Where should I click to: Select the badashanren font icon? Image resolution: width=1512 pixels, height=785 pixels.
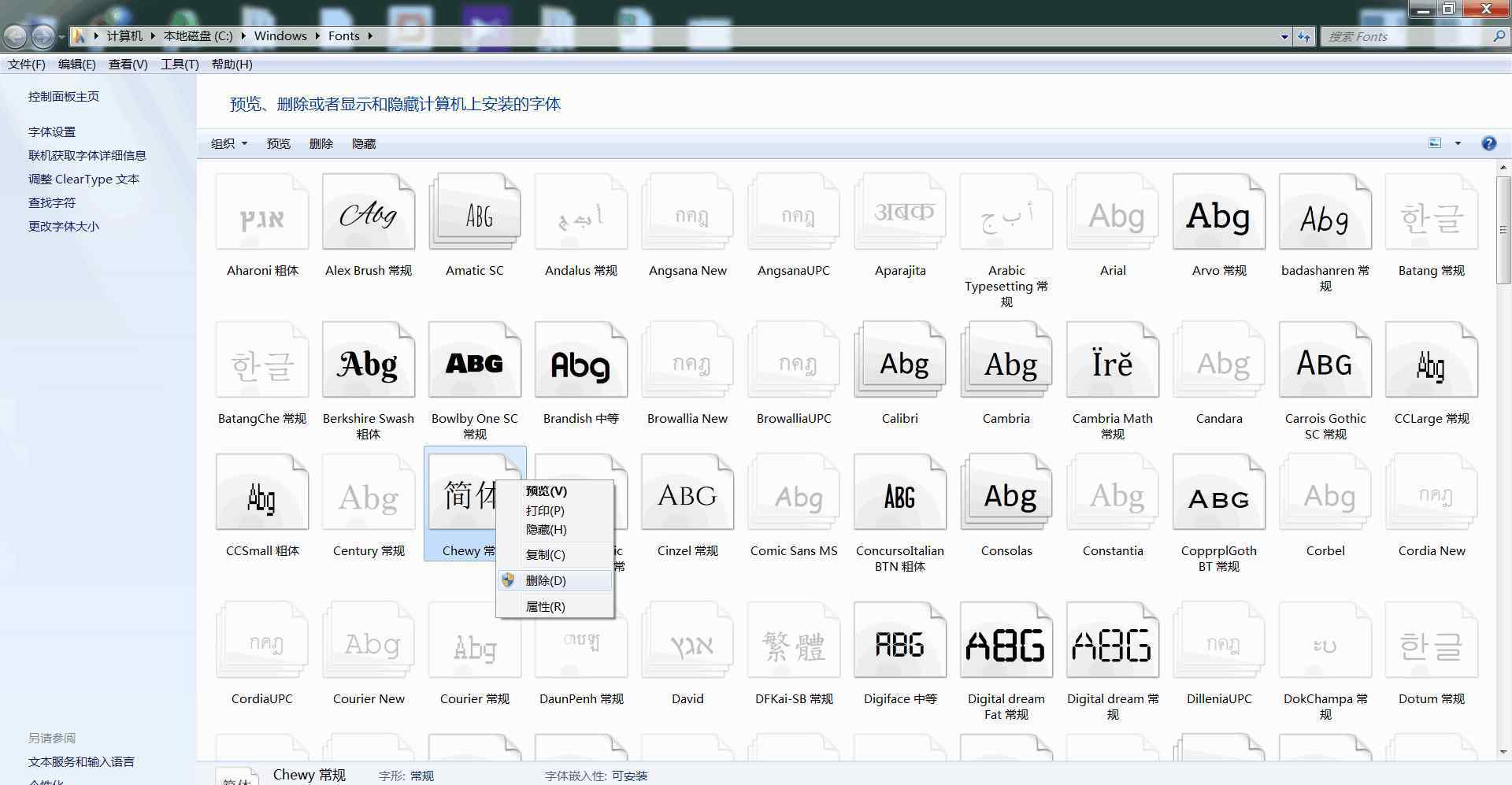tap(1325, 213)
